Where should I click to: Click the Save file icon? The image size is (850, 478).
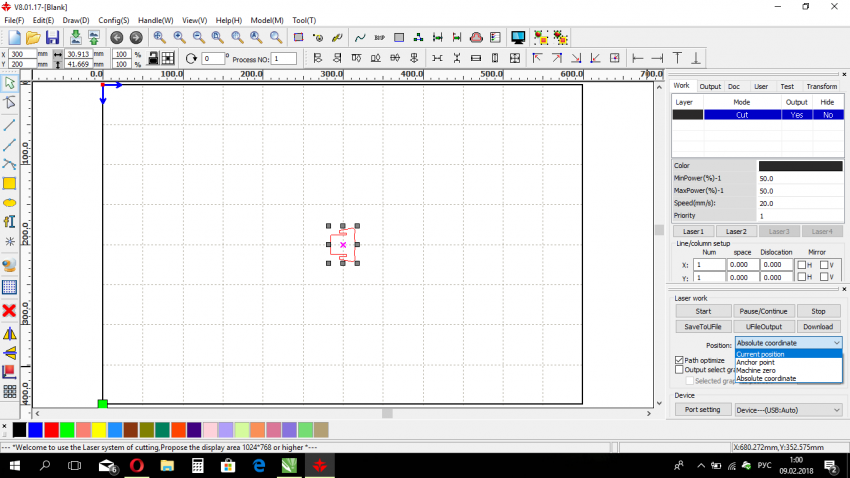pos(52,37)
